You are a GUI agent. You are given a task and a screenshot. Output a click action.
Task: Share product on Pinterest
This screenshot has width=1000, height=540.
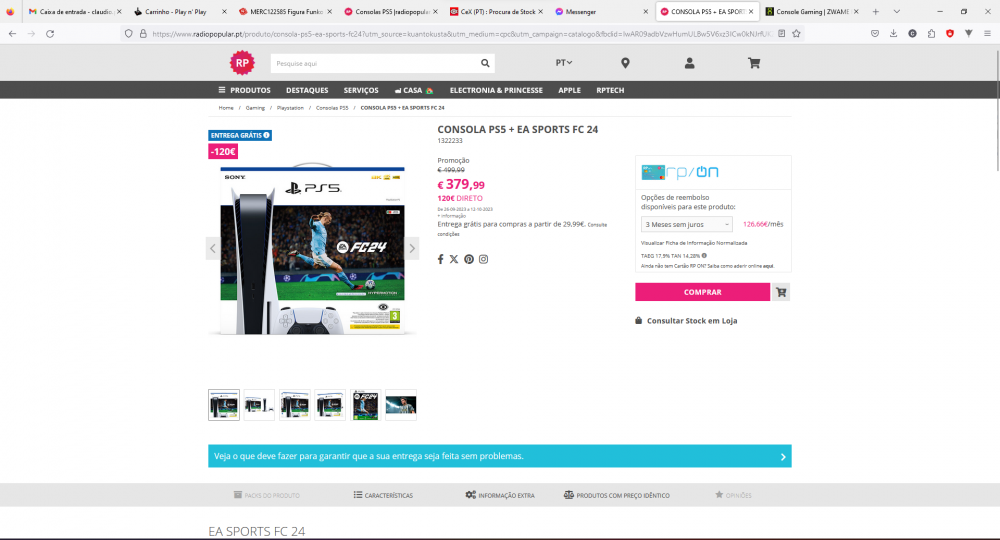pyautogui.click(x=469, y=259)
